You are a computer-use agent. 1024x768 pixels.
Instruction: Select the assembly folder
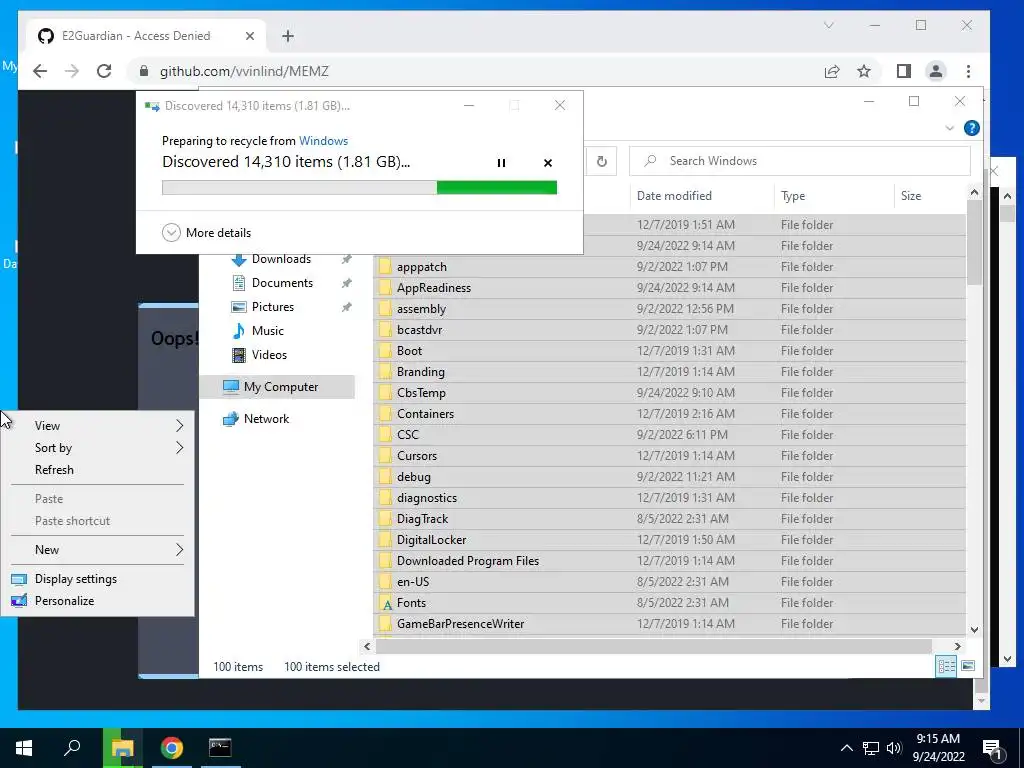(x=421, y=309)
